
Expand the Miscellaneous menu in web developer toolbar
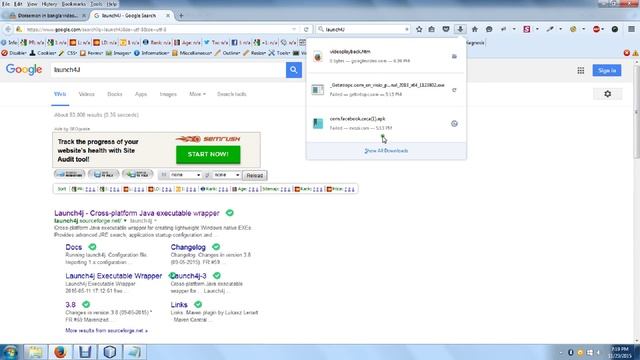click(x=192, y=53)
